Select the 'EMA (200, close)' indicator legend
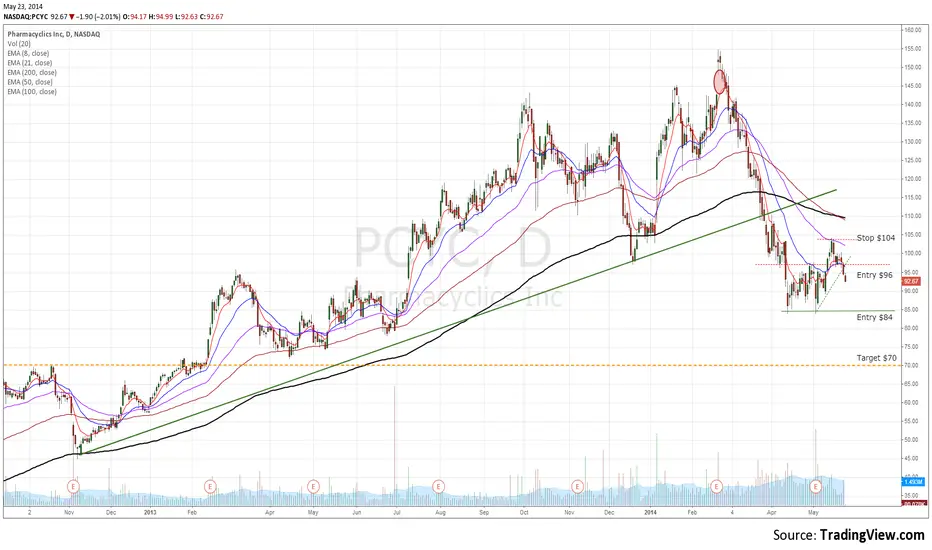 (32, 73)
